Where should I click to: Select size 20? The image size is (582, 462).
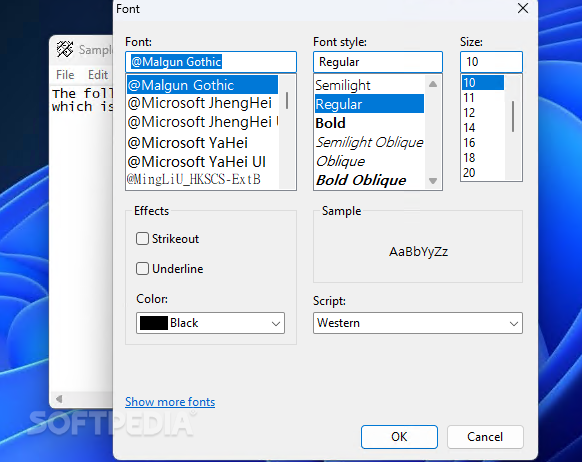click(x=483, y=173)
